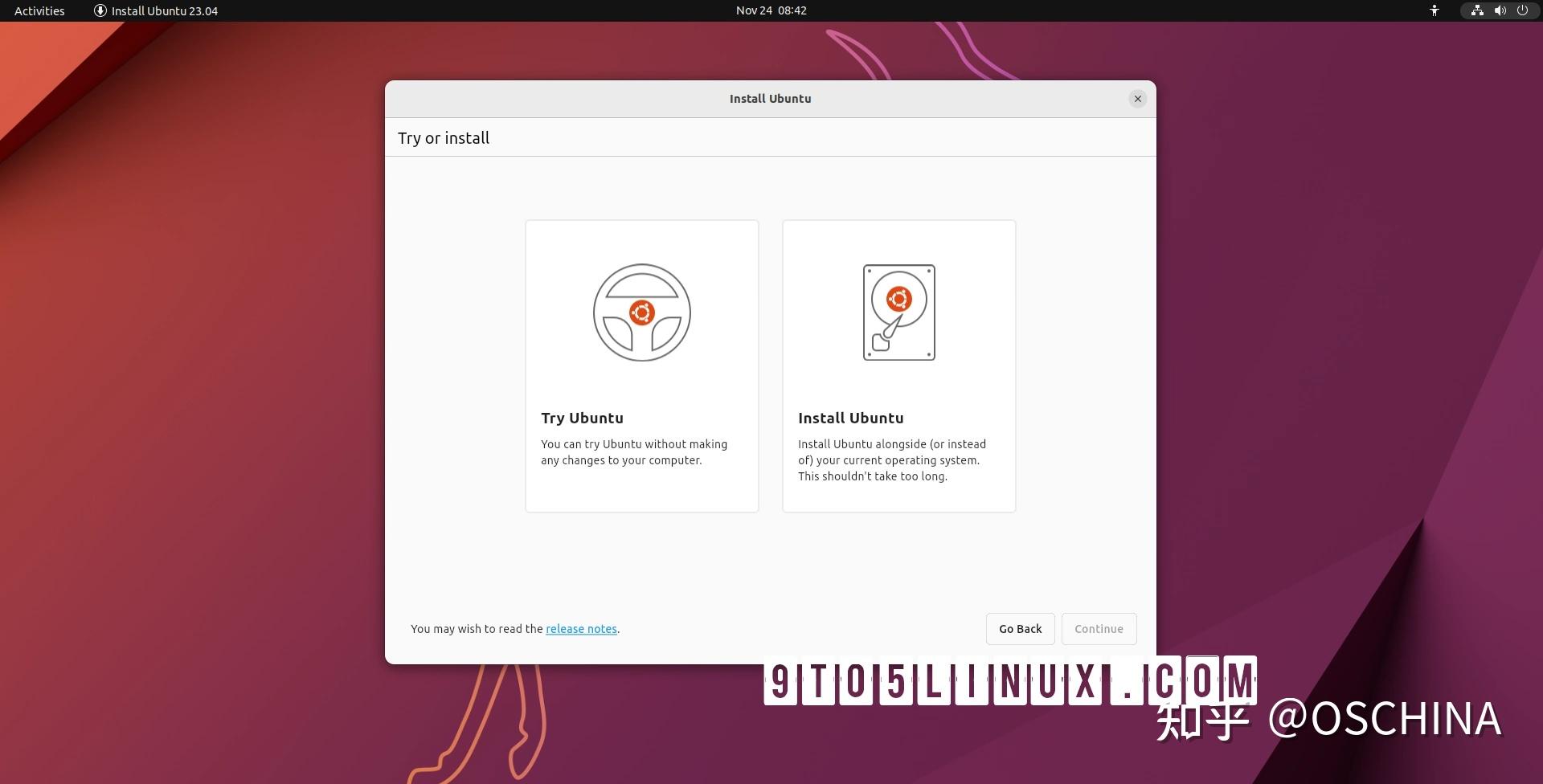Click the Install Ubuntu app icon in the top bar
The height and width of the screenshot is (784, 1543).
(x=100, y=10)
